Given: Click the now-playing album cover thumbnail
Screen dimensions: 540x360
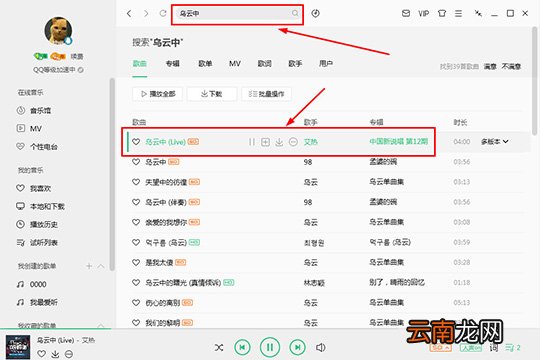Looking at the screenshot, I should [x=18, y=347].
